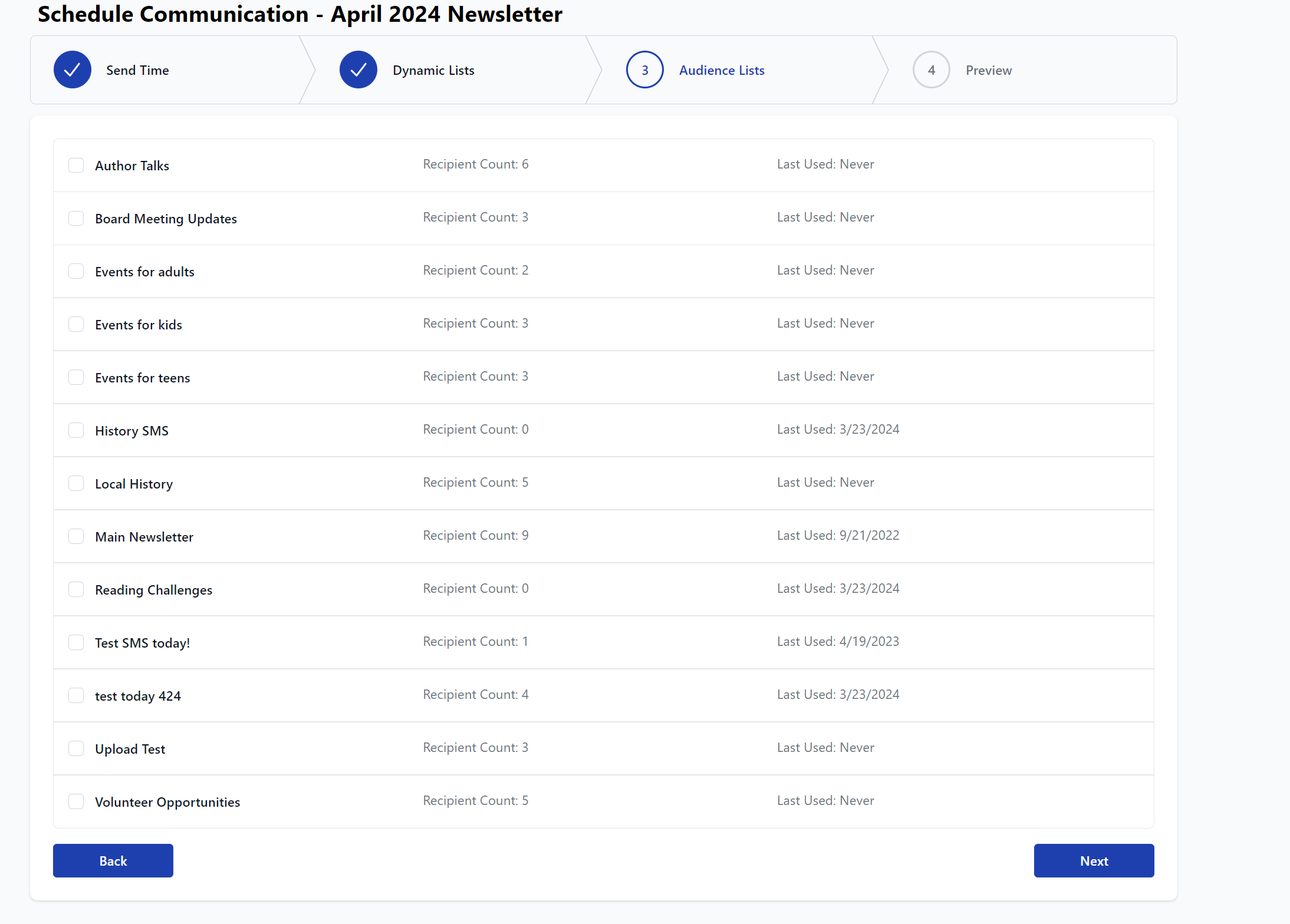Check the Events for teens checkbox

tap(76, 377)
